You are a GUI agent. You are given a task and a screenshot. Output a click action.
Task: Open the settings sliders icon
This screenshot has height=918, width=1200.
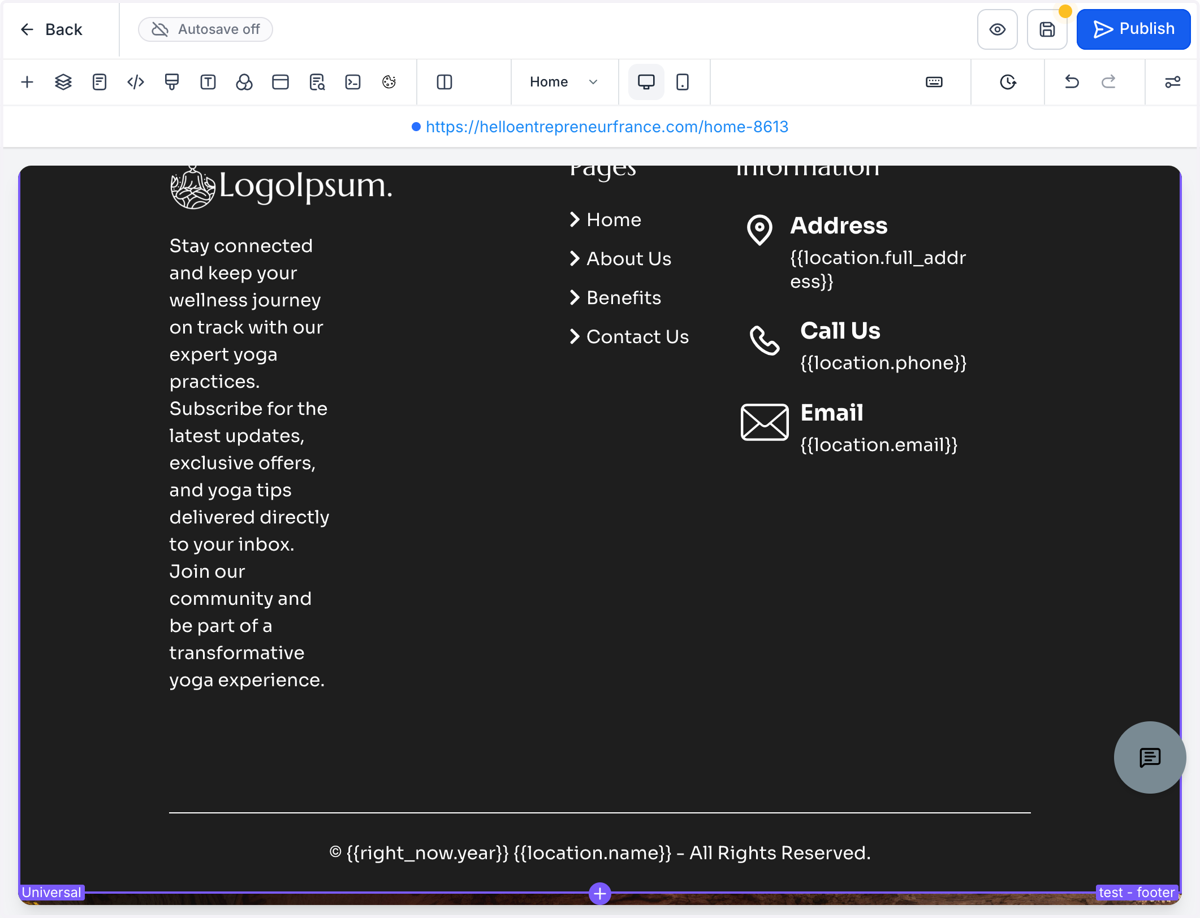coord(1173,82)
